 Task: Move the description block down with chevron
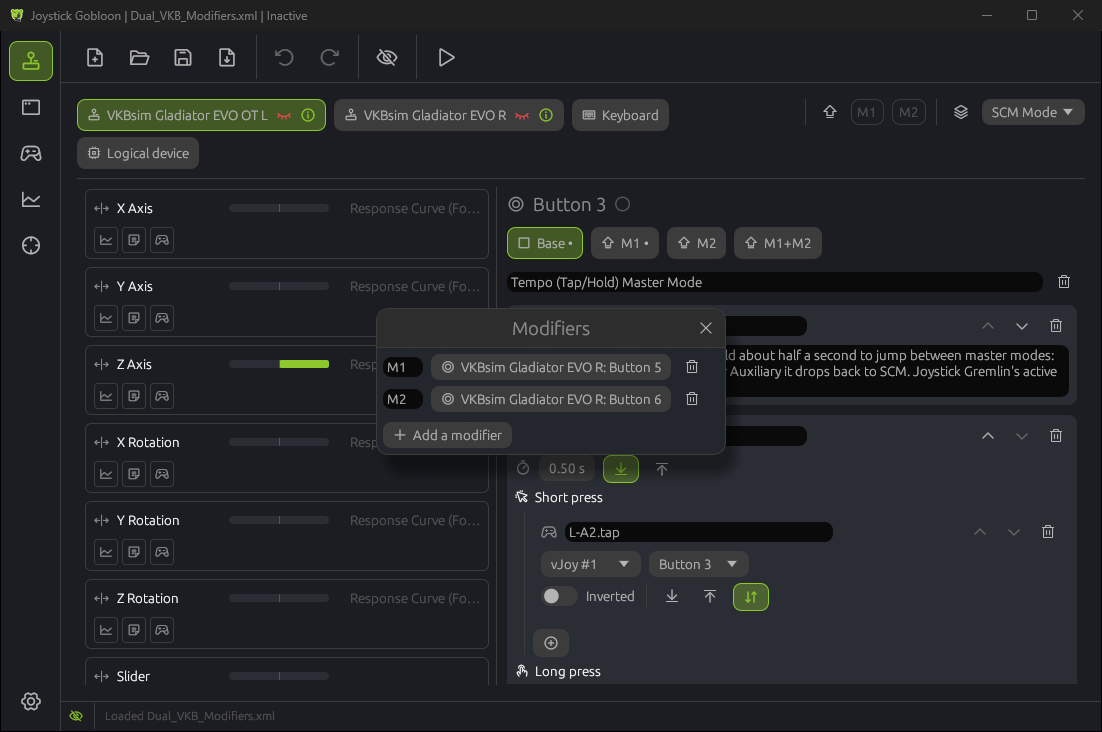pos(1022,326)
